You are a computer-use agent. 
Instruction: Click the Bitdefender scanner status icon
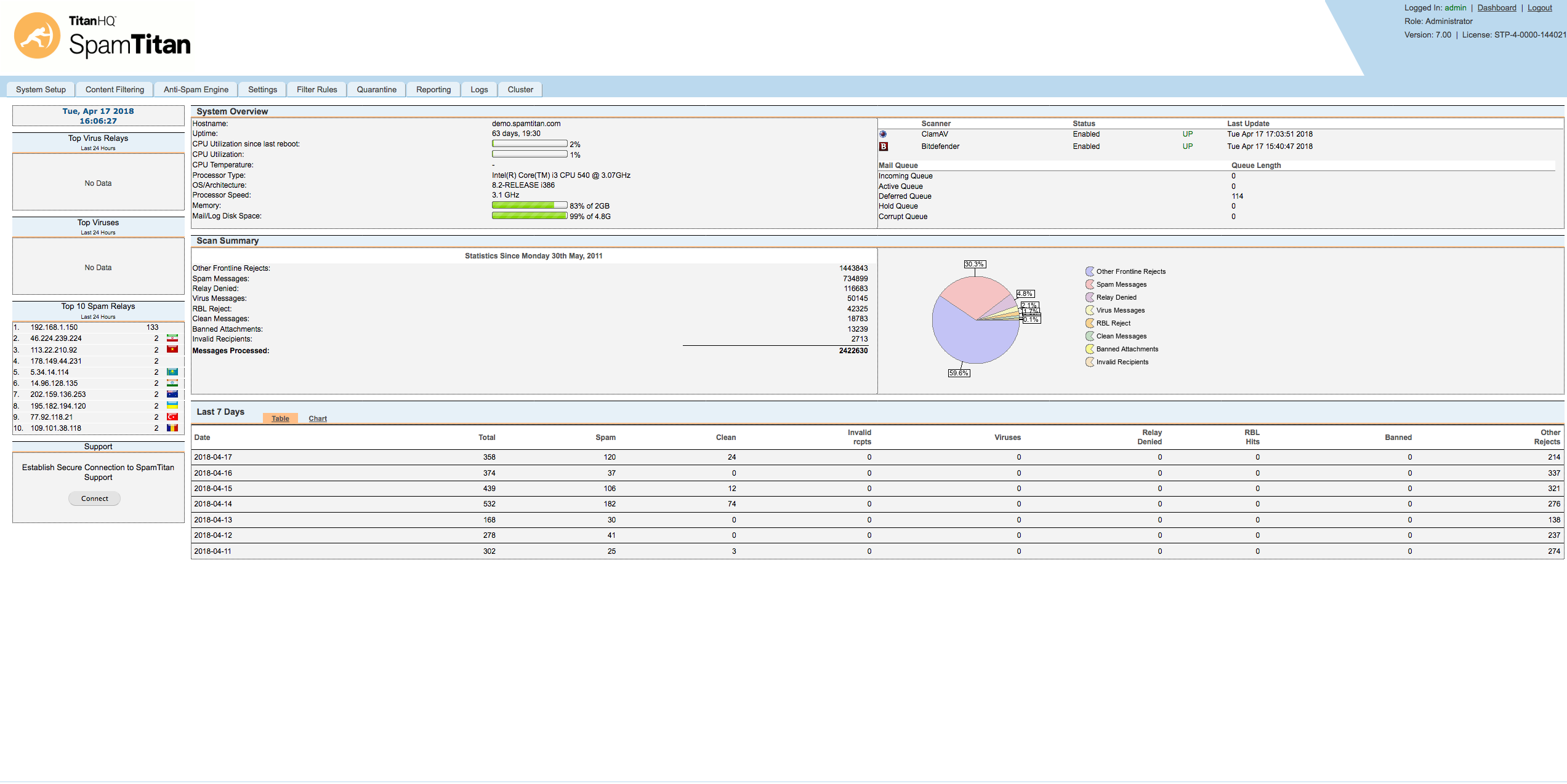coord(883,146)
